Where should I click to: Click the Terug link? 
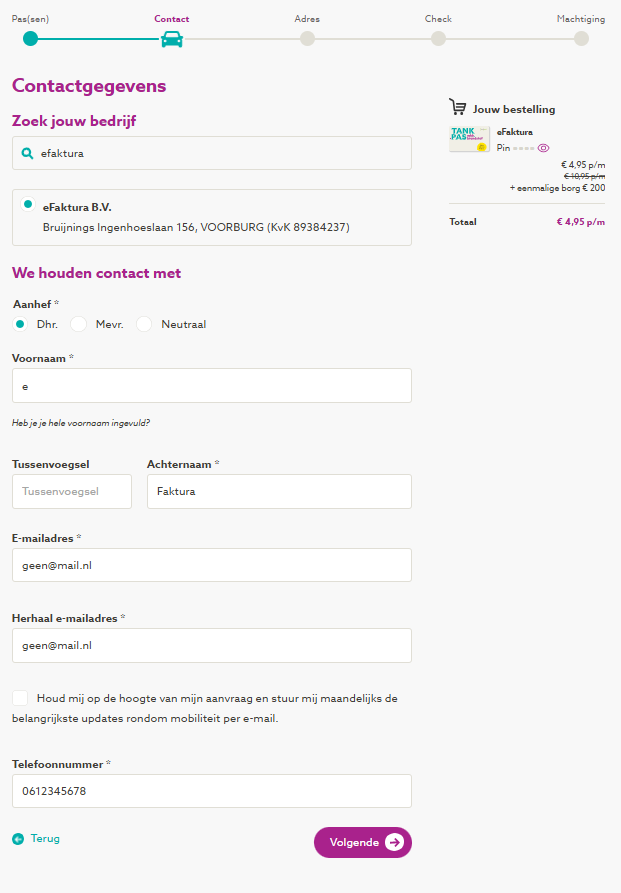(x=45, y=839)
